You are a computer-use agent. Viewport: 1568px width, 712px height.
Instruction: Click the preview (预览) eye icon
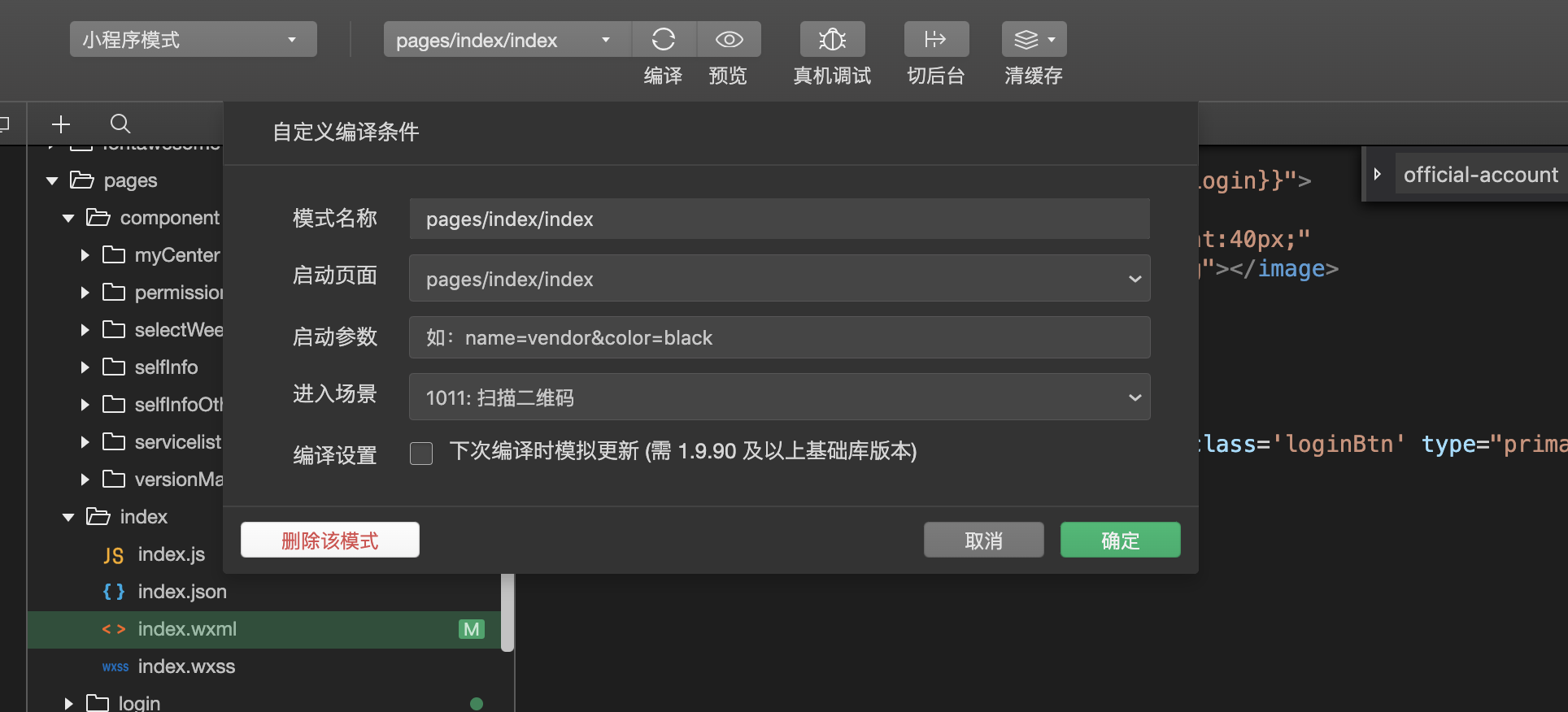tap(729, 39)
